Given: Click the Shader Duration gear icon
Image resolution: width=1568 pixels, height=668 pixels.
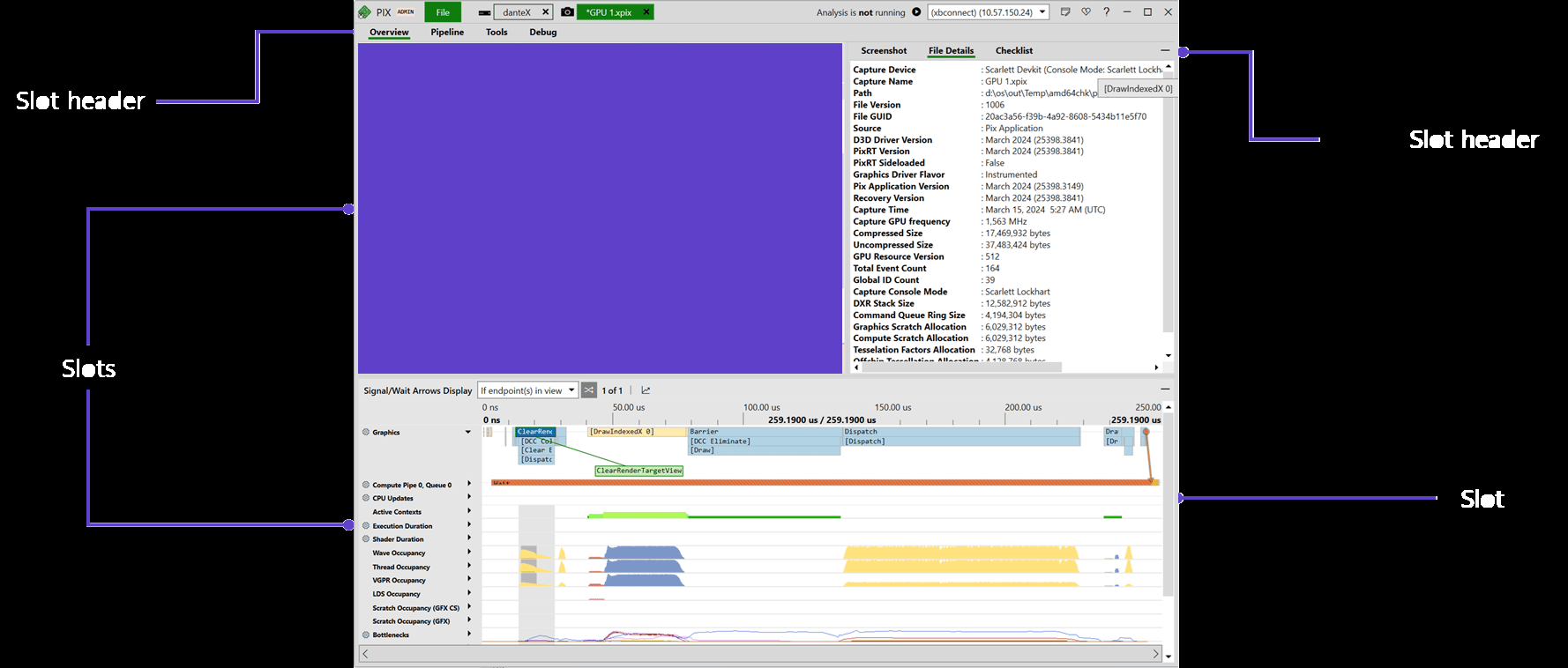Looking at the screenshot, I should pyautogui.click(x=366, y=538).
